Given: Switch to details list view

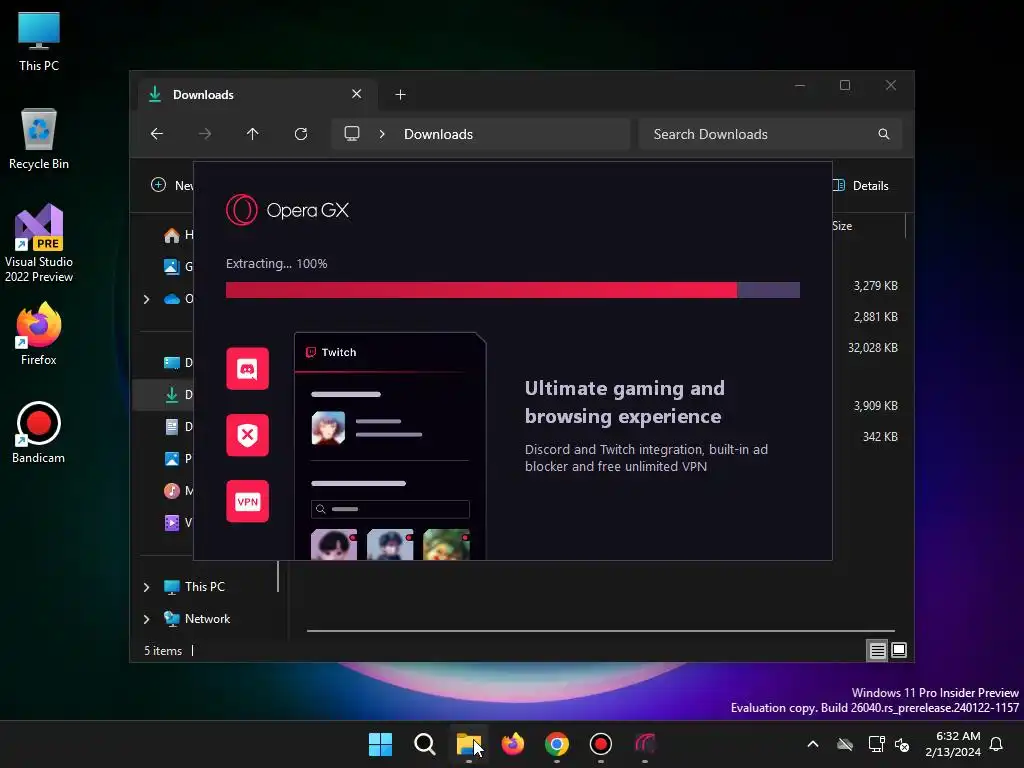Looking at the screenshot, I should coord(877,650).
